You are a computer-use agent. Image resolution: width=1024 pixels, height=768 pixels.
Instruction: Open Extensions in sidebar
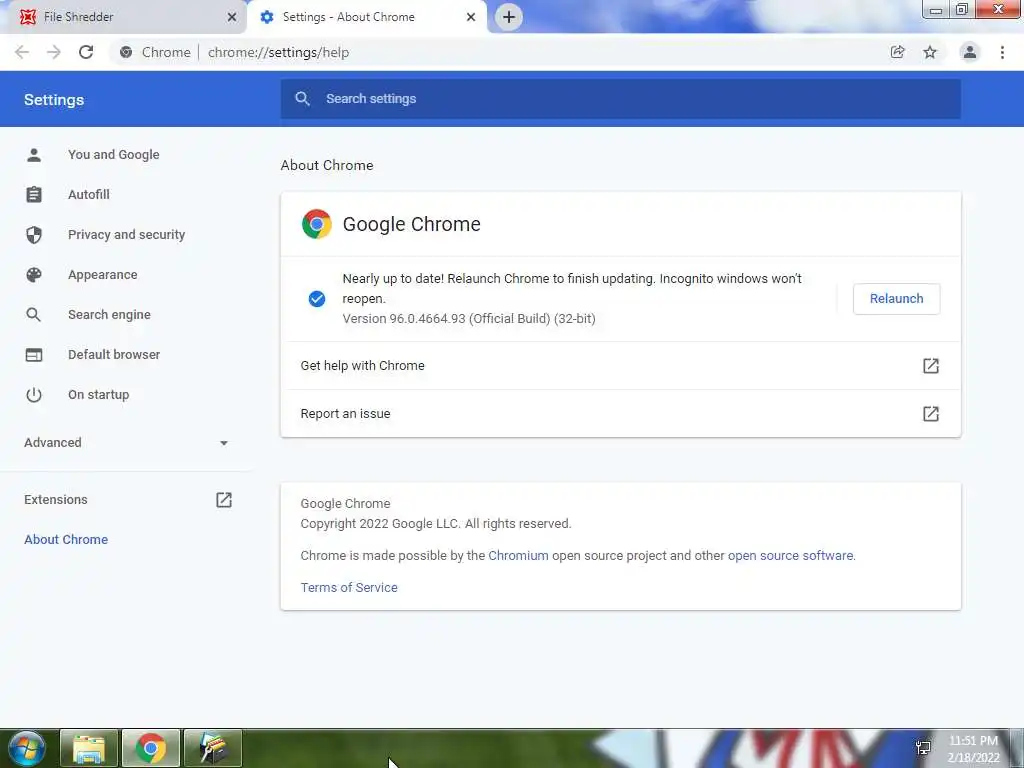pos(56,500)
